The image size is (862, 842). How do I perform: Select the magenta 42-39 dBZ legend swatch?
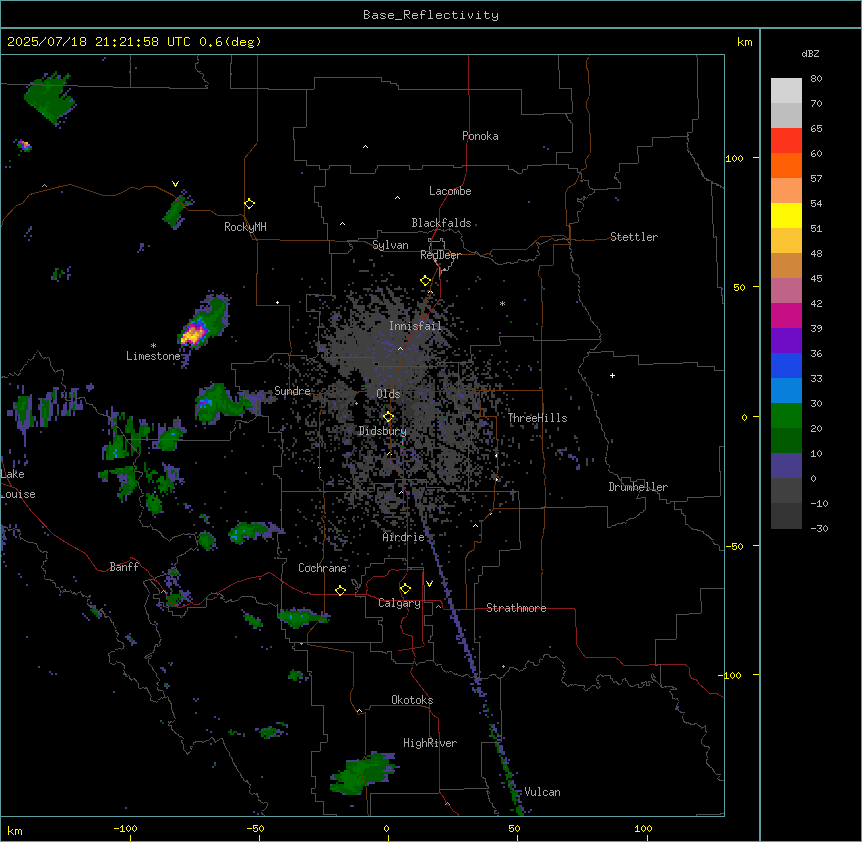(x=786, y=316)
